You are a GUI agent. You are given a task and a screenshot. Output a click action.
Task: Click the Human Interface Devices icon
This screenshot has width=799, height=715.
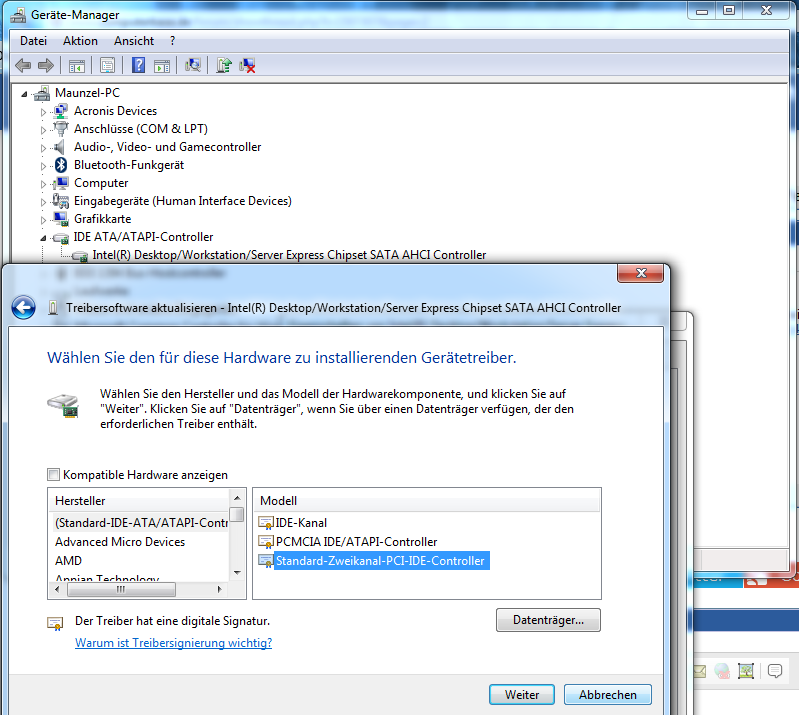(x=61, y=201)
